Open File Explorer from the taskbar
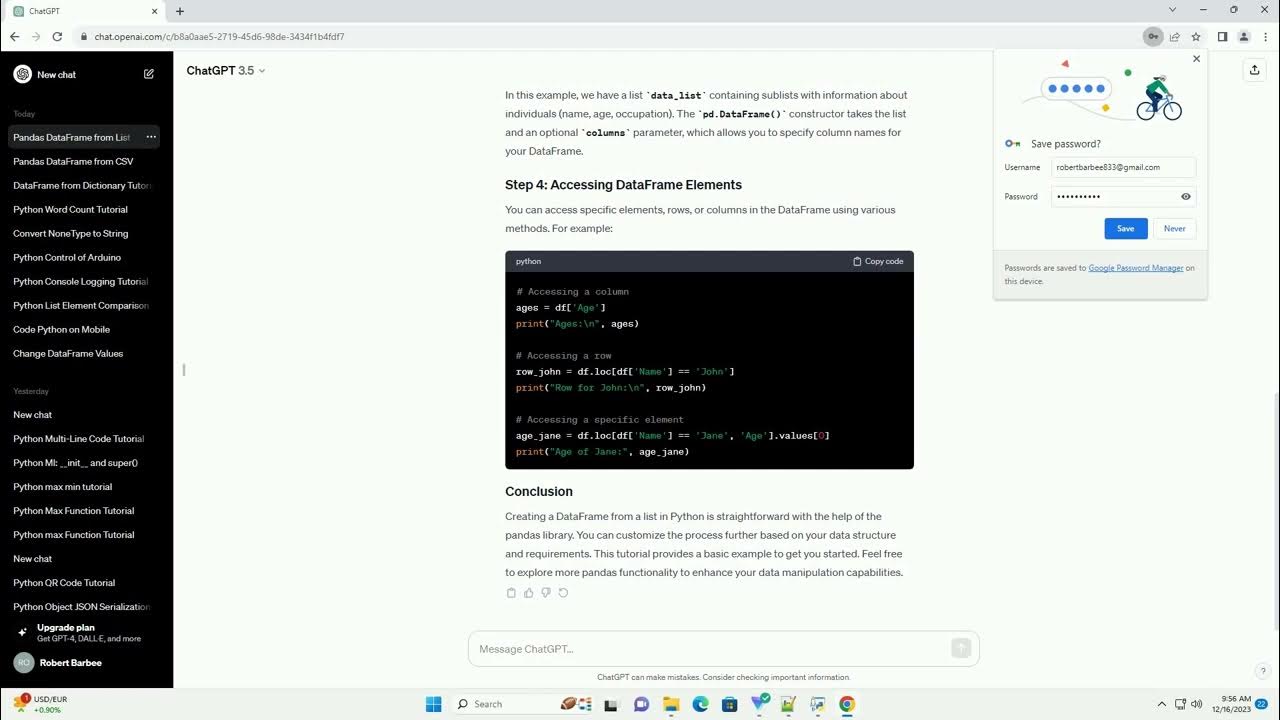 click(x=671, y=704)
